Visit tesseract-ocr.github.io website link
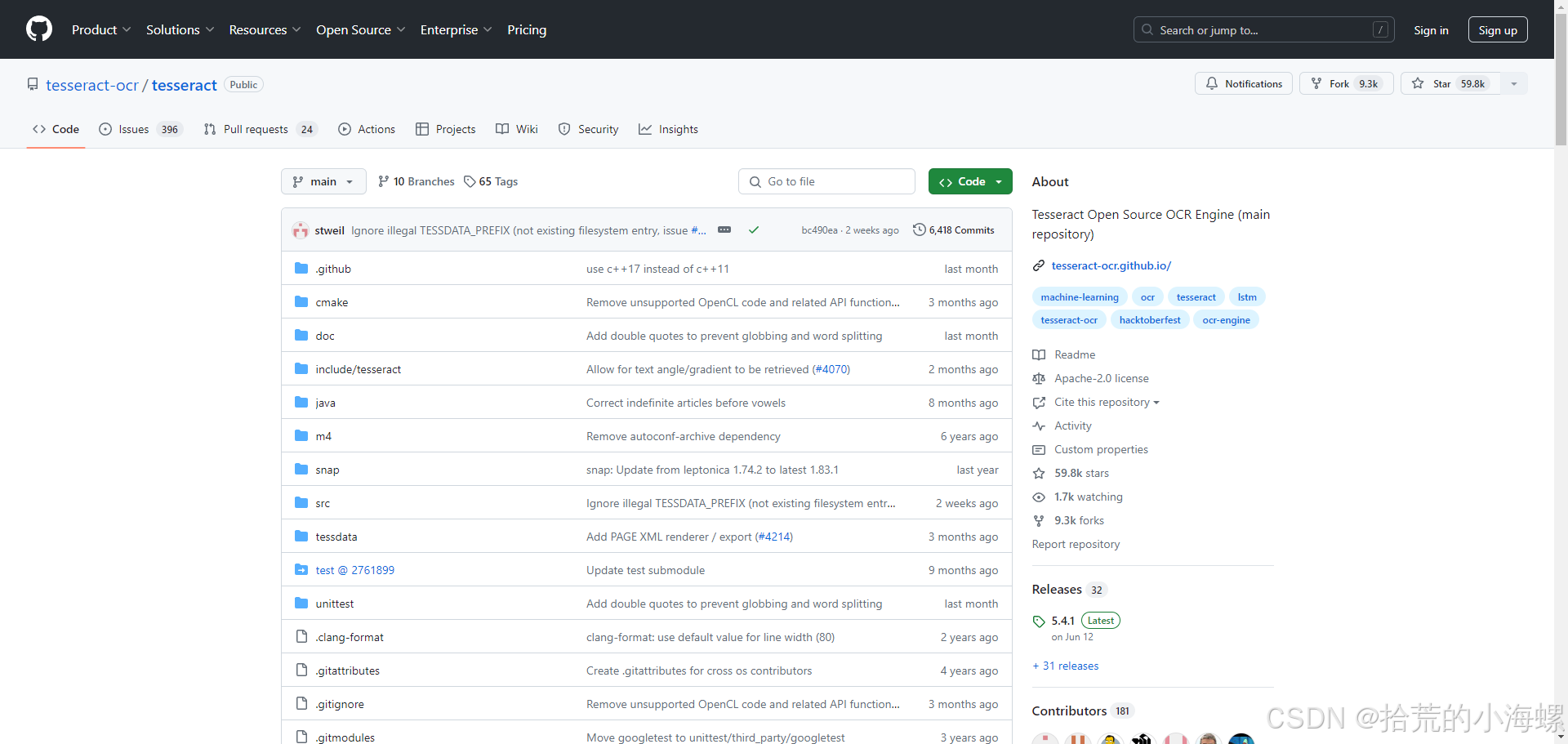Screen dimensions: 1568x744 click(1111, 265)
